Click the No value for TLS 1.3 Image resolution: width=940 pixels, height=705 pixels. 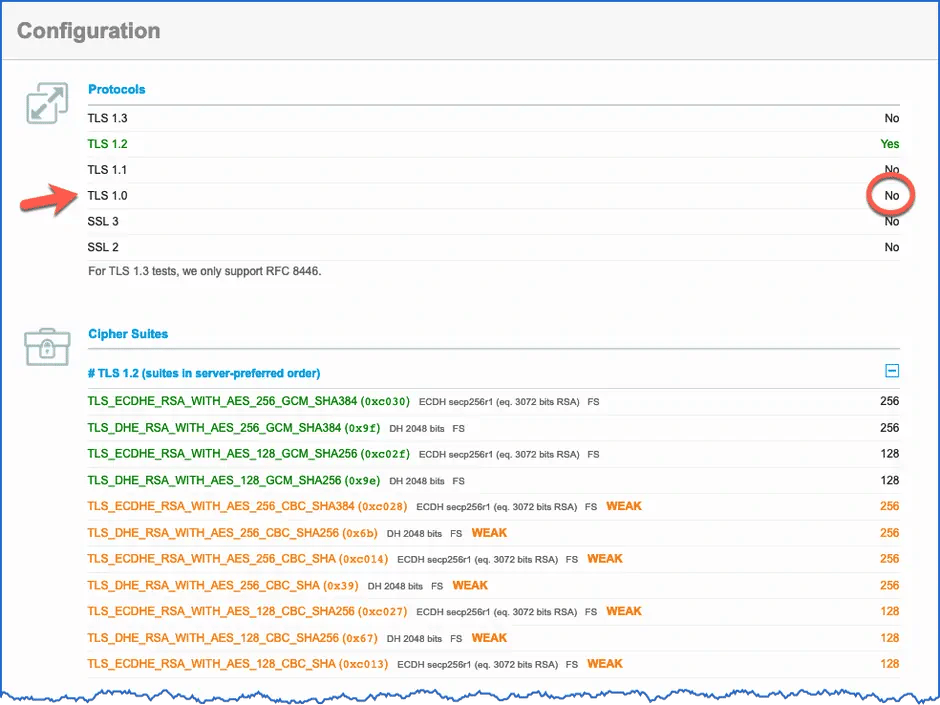(891, 118)
